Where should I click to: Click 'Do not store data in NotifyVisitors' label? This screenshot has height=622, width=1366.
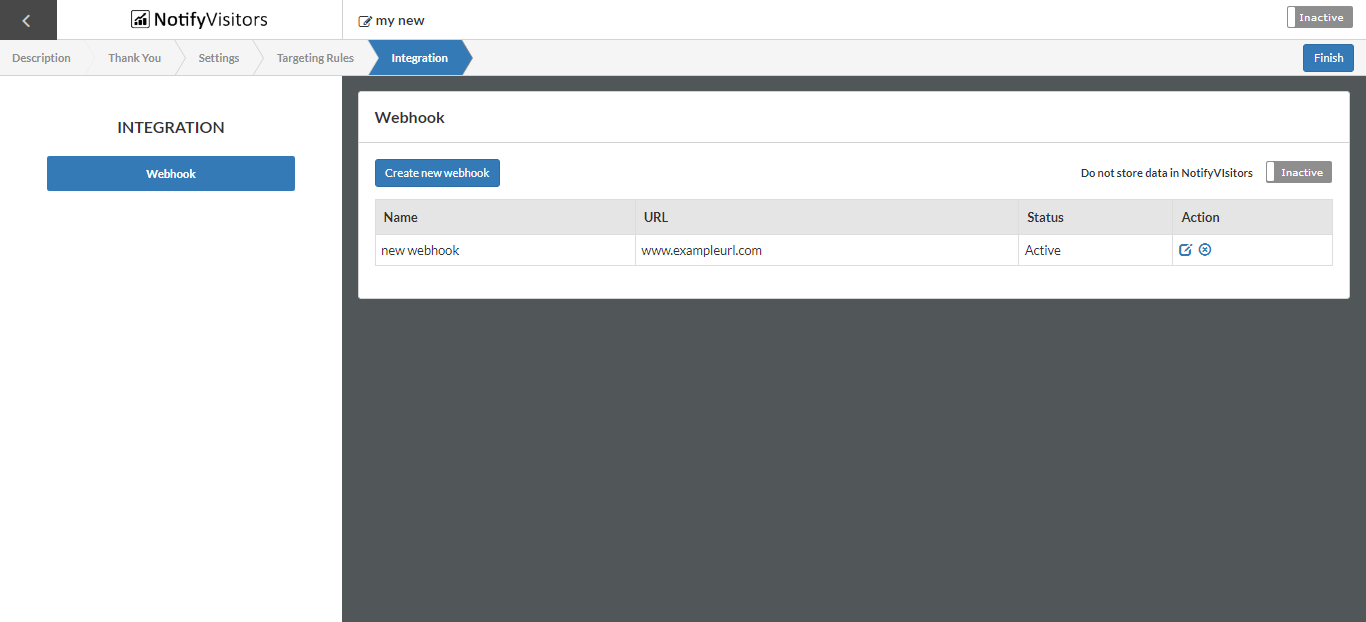click(x=1167, y=173)
